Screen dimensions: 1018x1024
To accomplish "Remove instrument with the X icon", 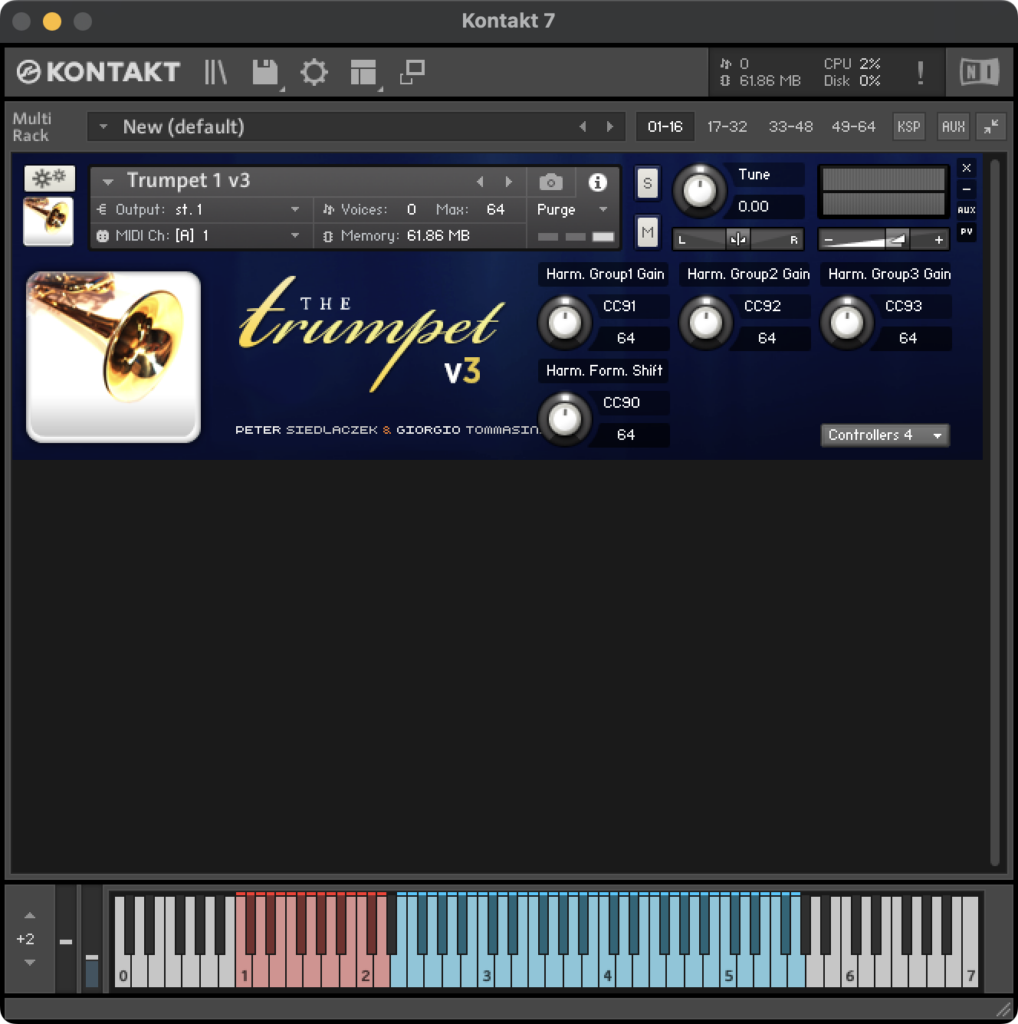I will pyautogui.click(x=966, y=168).
